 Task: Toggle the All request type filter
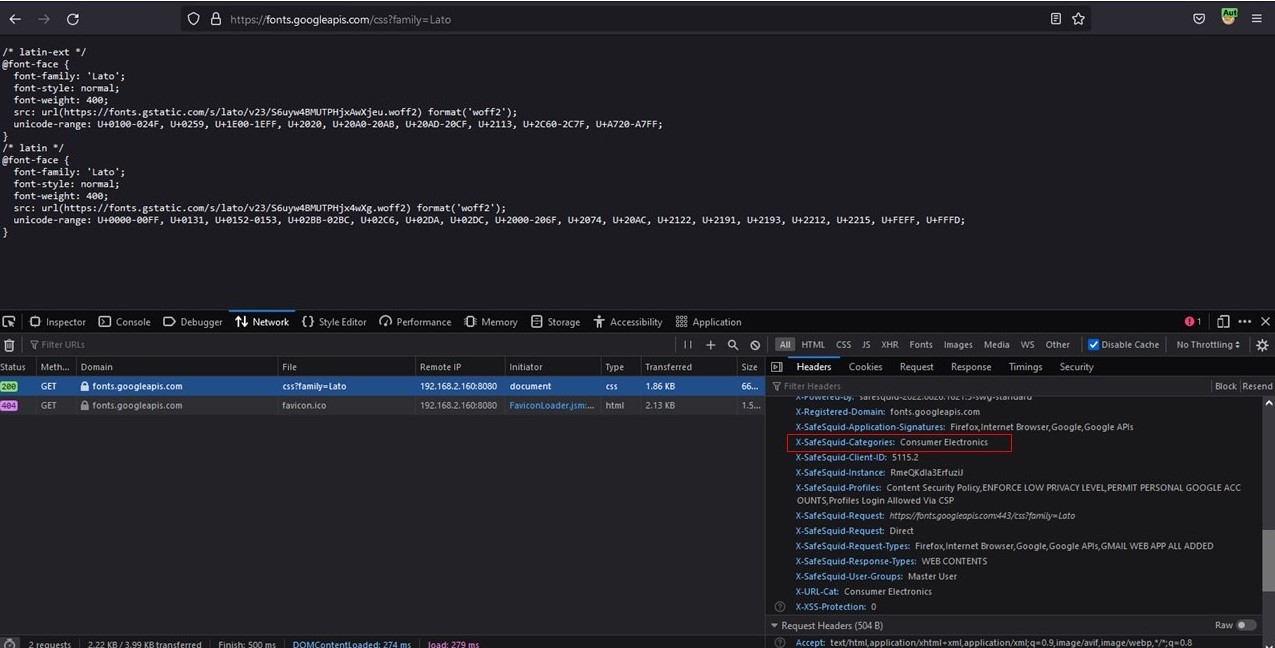(785, 345)
